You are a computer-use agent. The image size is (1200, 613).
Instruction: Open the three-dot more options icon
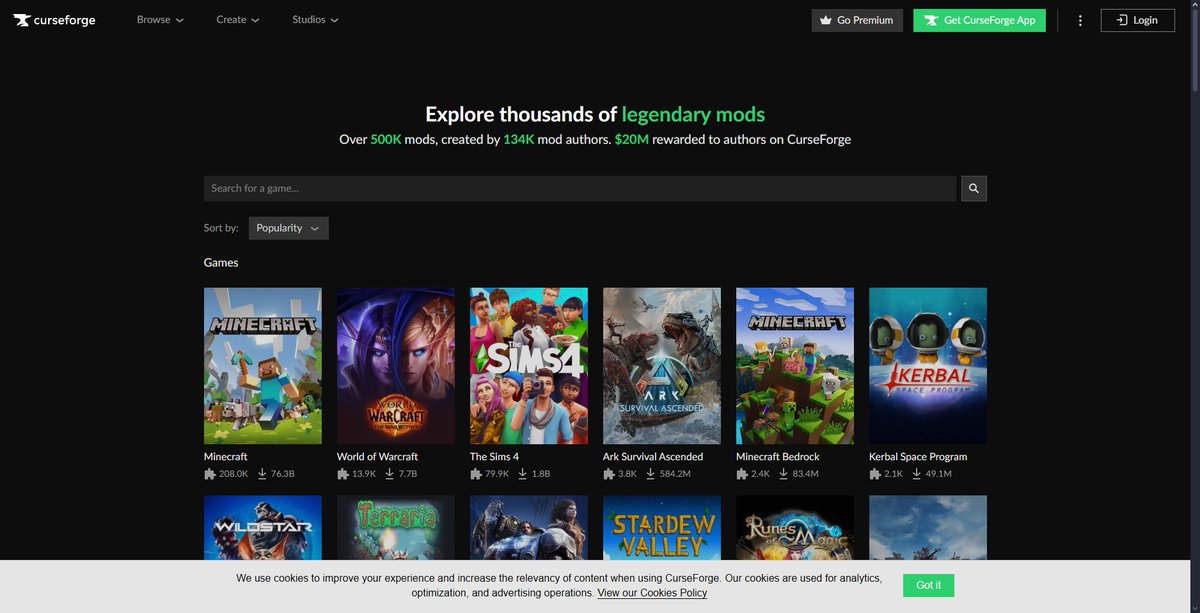point(1080,19)
